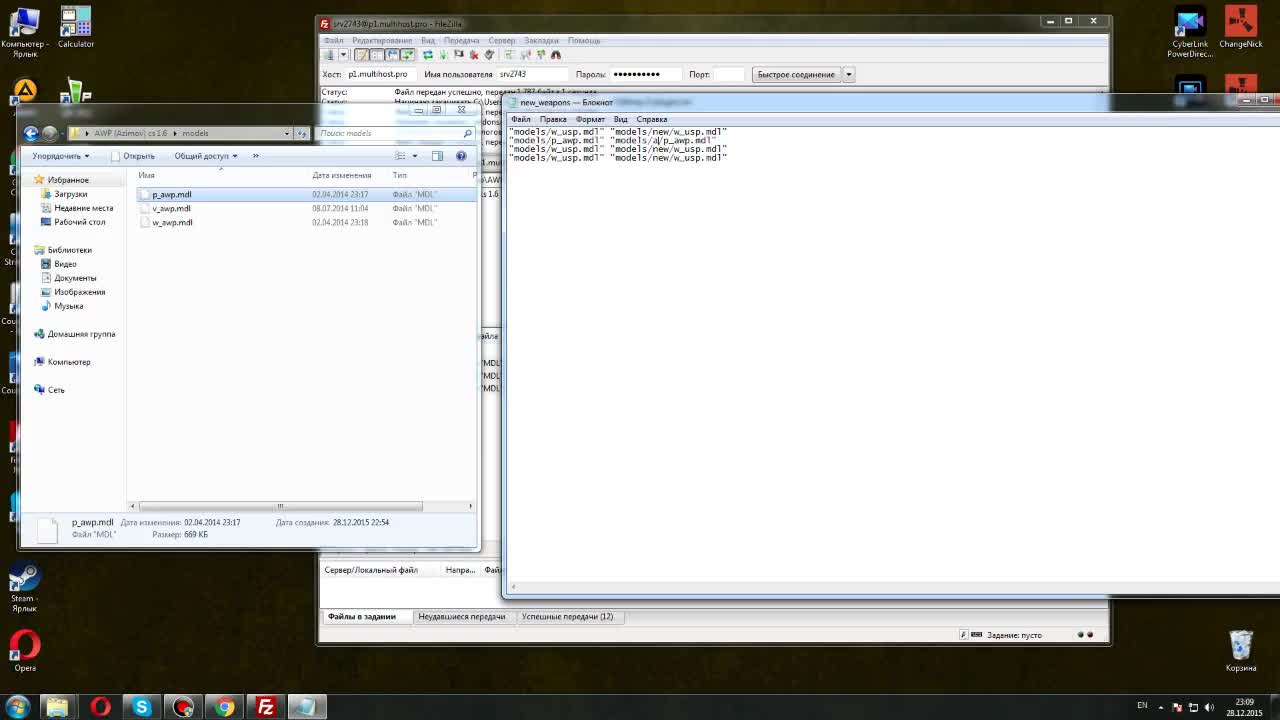Click the FileZilla icon in the taskbar

[x=266, y=707]
